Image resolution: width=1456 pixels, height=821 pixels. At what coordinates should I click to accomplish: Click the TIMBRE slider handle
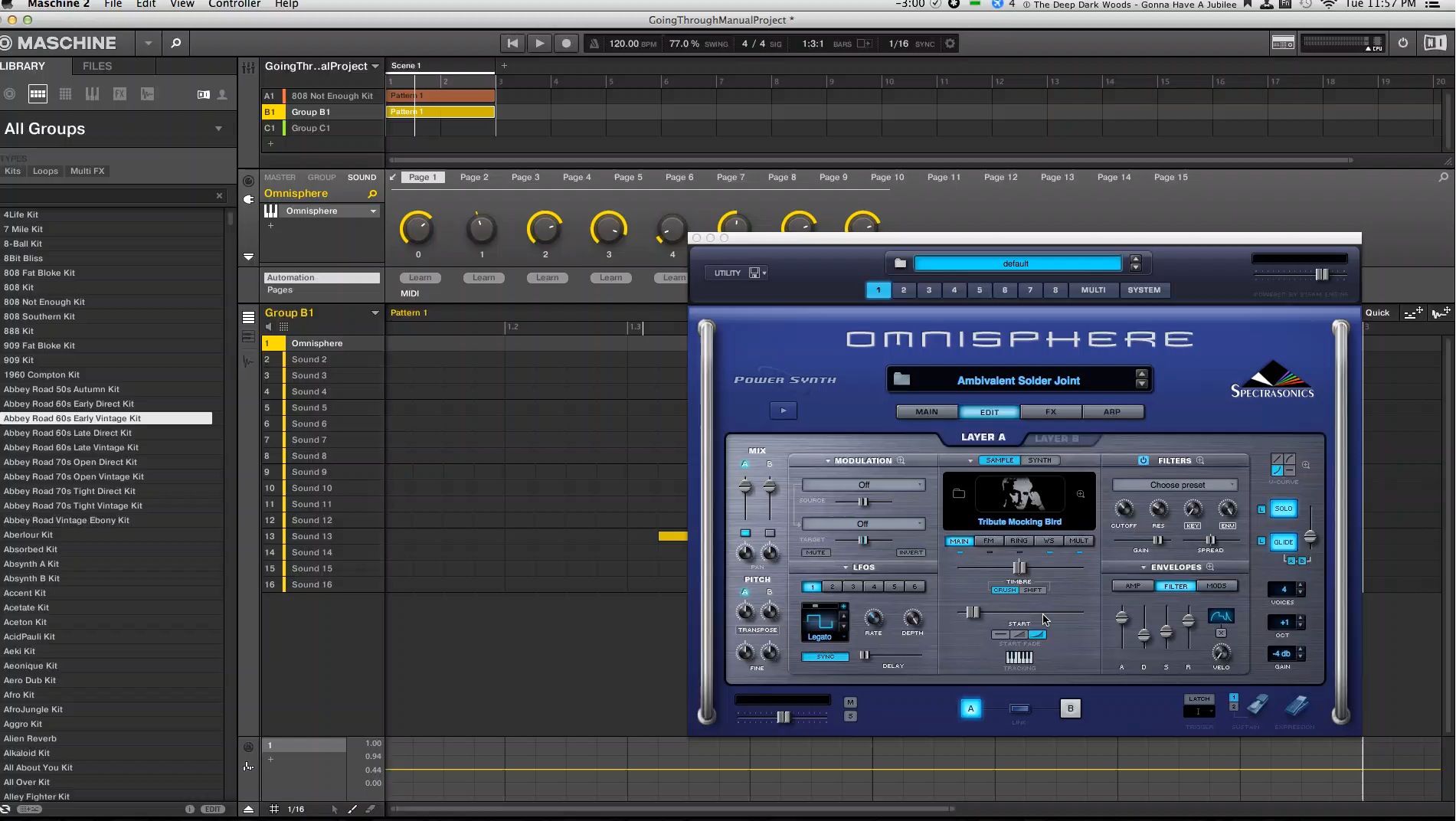point(1019,568)
